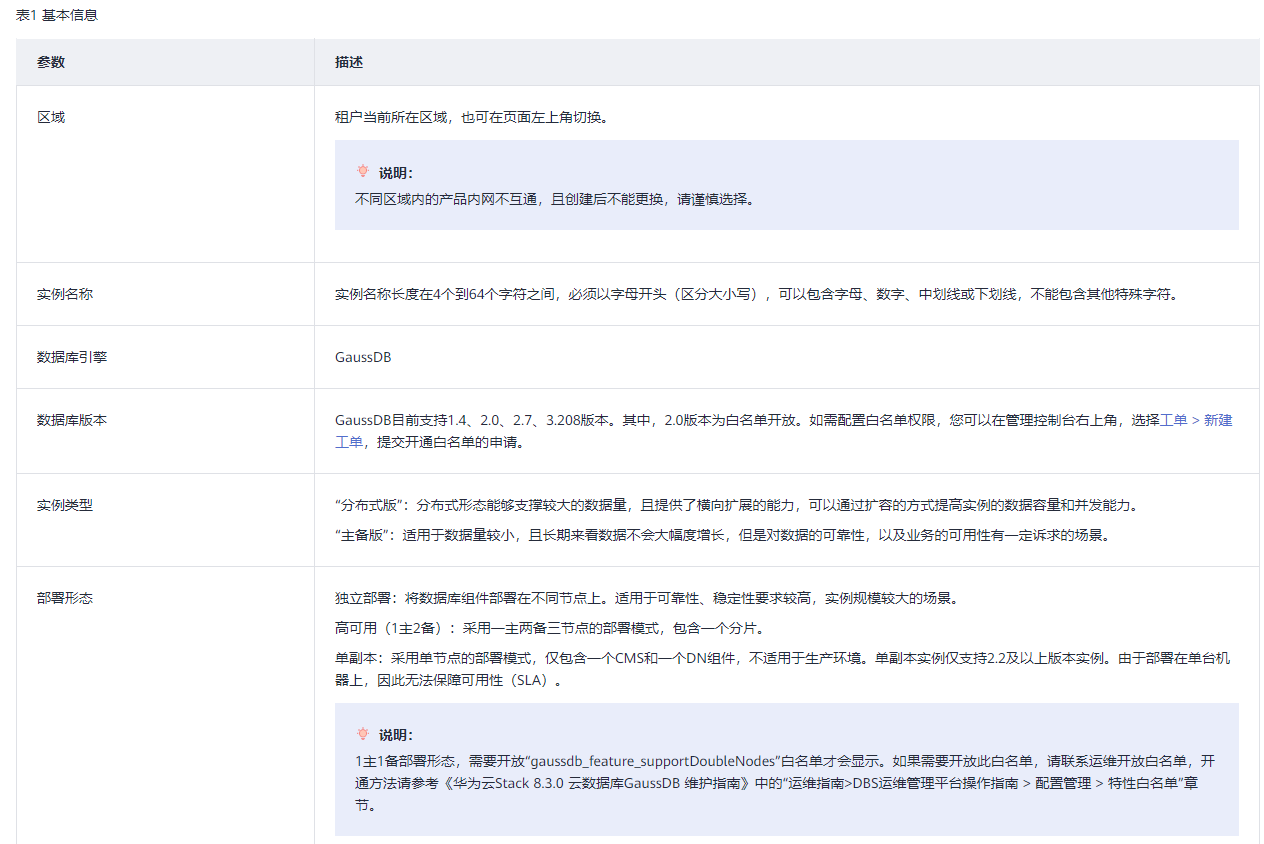Image resolution: width=1264 pixels, height=844 pixels.
Task: Click the 实例名称长度在4个到64个字符之间 description
Action: 757,294
